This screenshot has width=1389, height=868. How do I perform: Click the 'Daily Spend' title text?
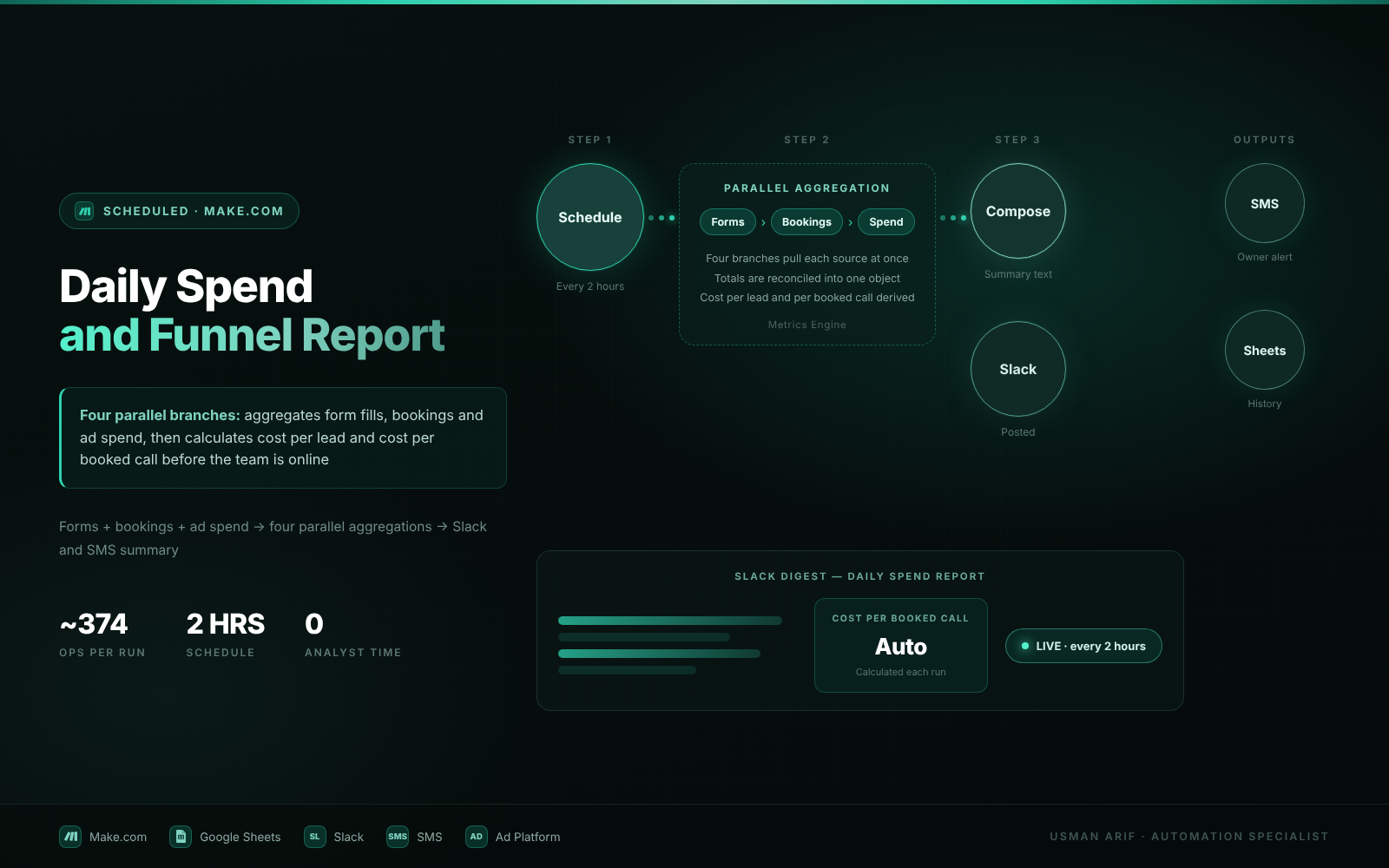(186, 286)
